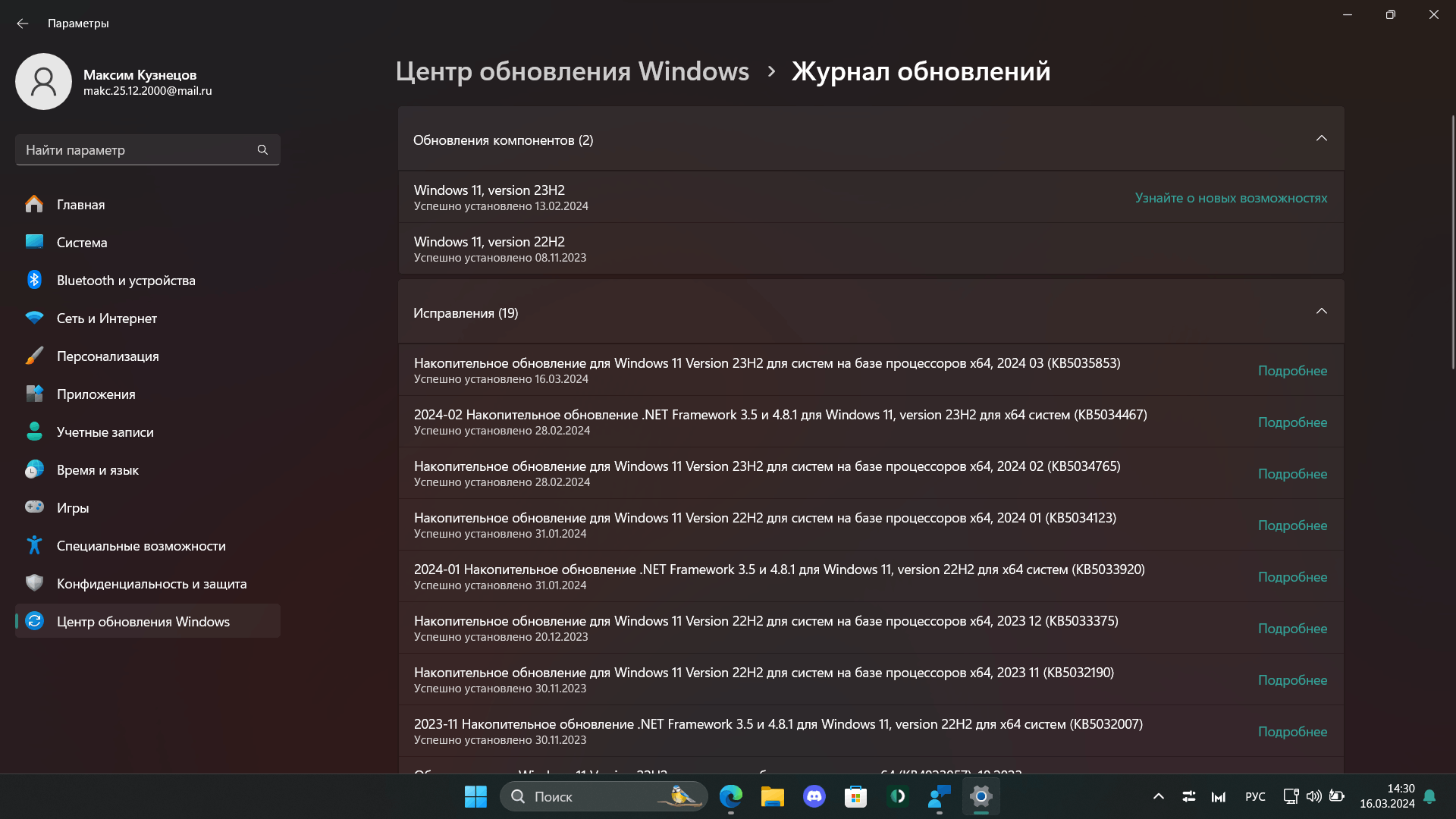The width and height of the screenshot is (1456, 819).
Task: Open the Система settings section
Action: click(148, 243)
